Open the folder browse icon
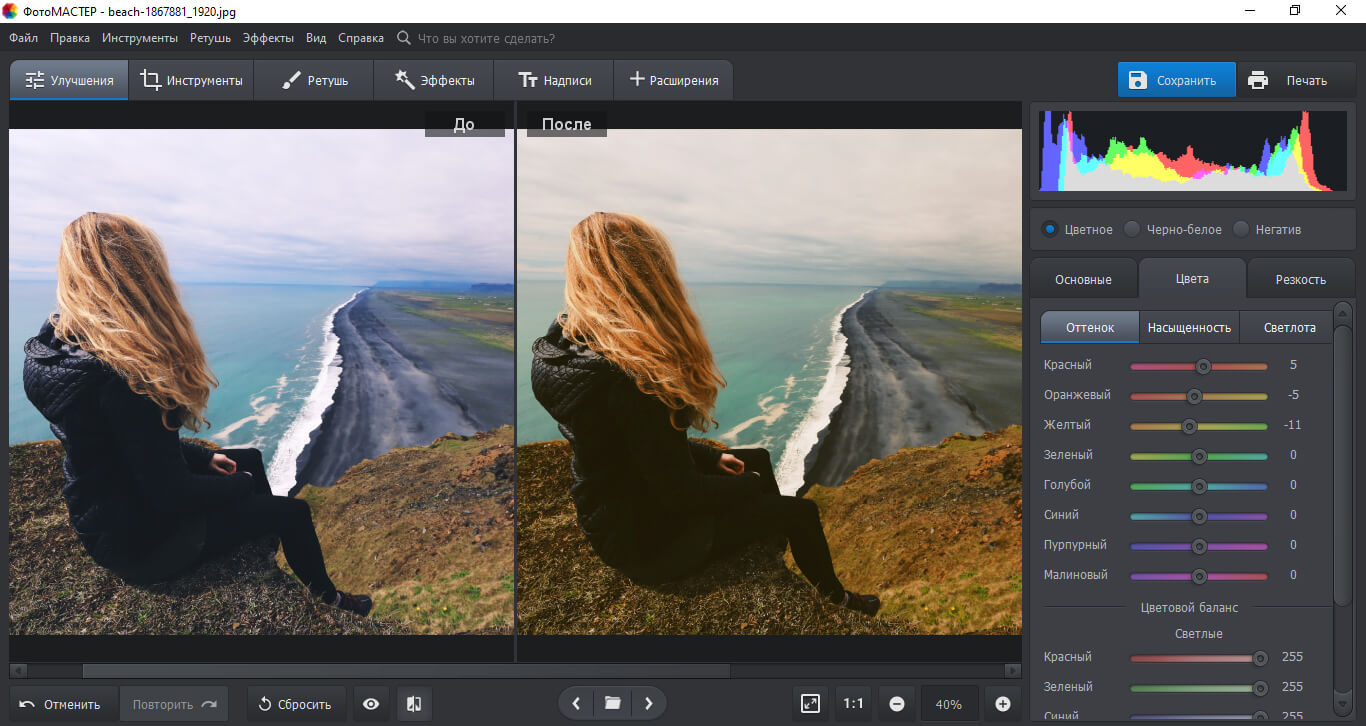This screenshot has width=1366, height=726. [613, 704]
